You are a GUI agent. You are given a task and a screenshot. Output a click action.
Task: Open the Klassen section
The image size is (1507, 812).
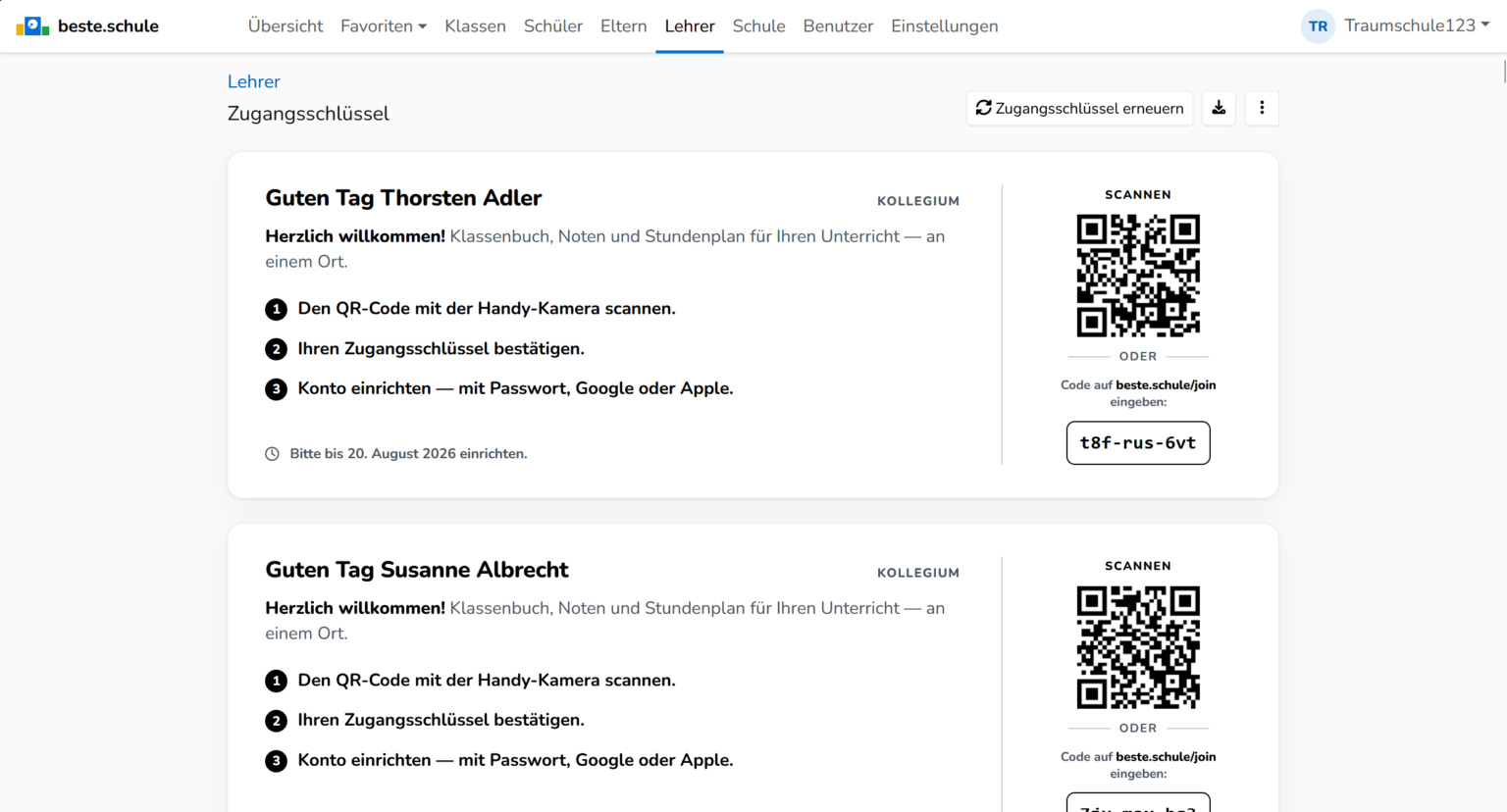pyautogui.click(x=475, y=26)
